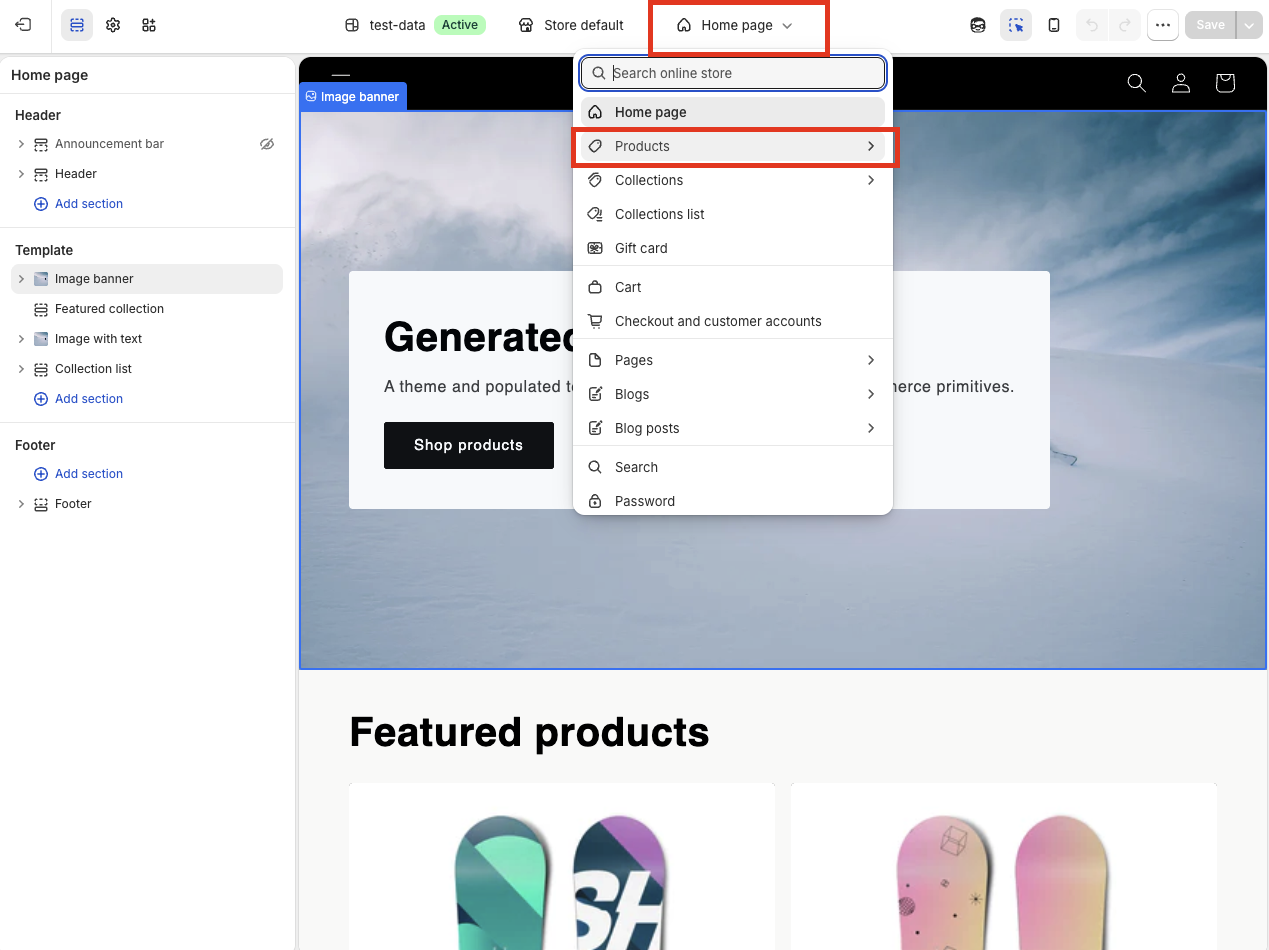Select Blogs in template menu

[x=733, y=394]
